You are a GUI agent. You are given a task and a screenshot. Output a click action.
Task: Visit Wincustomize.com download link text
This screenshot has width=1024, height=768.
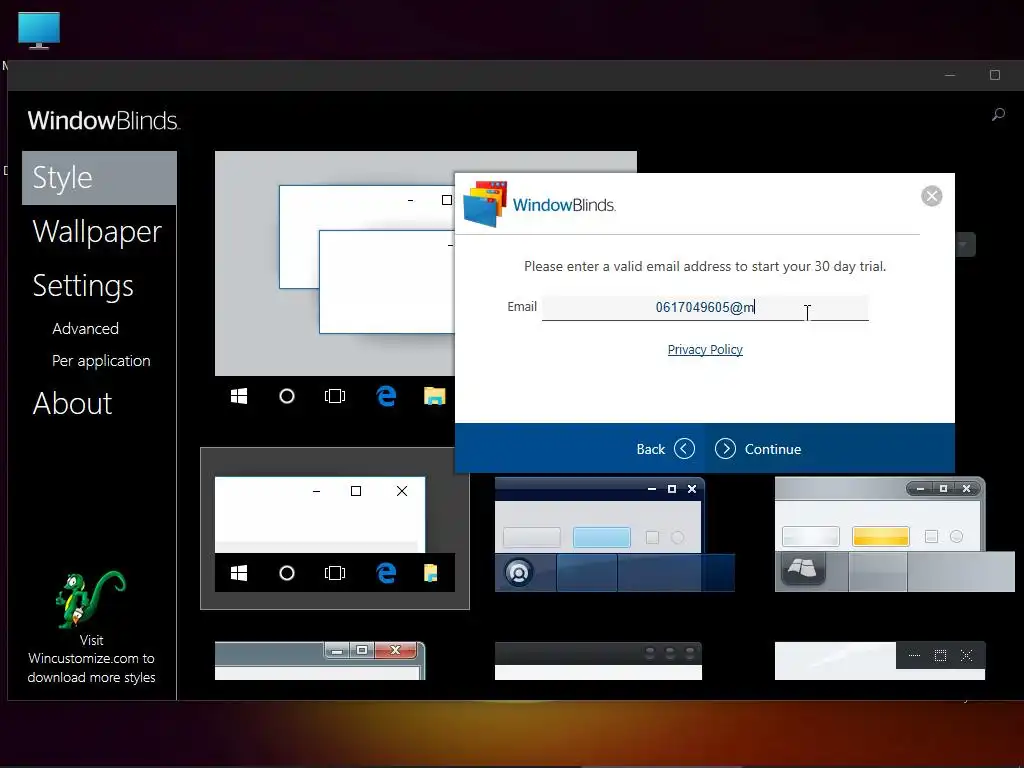[91, 658]
